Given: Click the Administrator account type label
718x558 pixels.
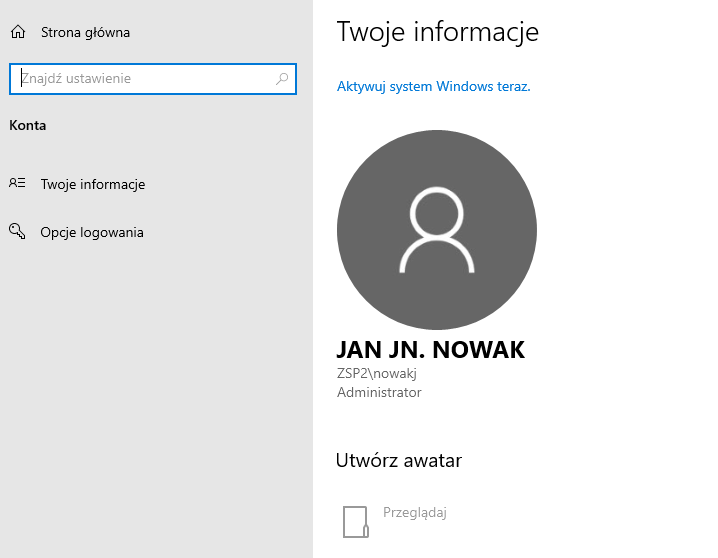Looking at the screenshot, I should pyautogui.click(x=379, y=392).
